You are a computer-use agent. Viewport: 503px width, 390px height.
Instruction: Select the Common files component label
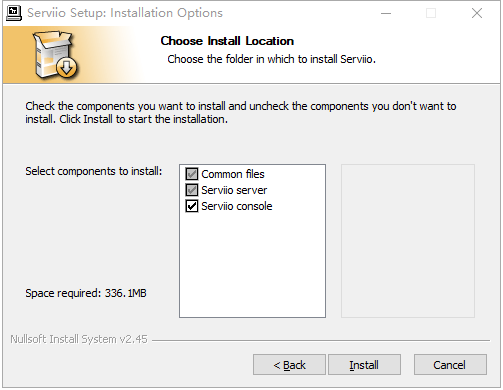(x=233, y=174)
